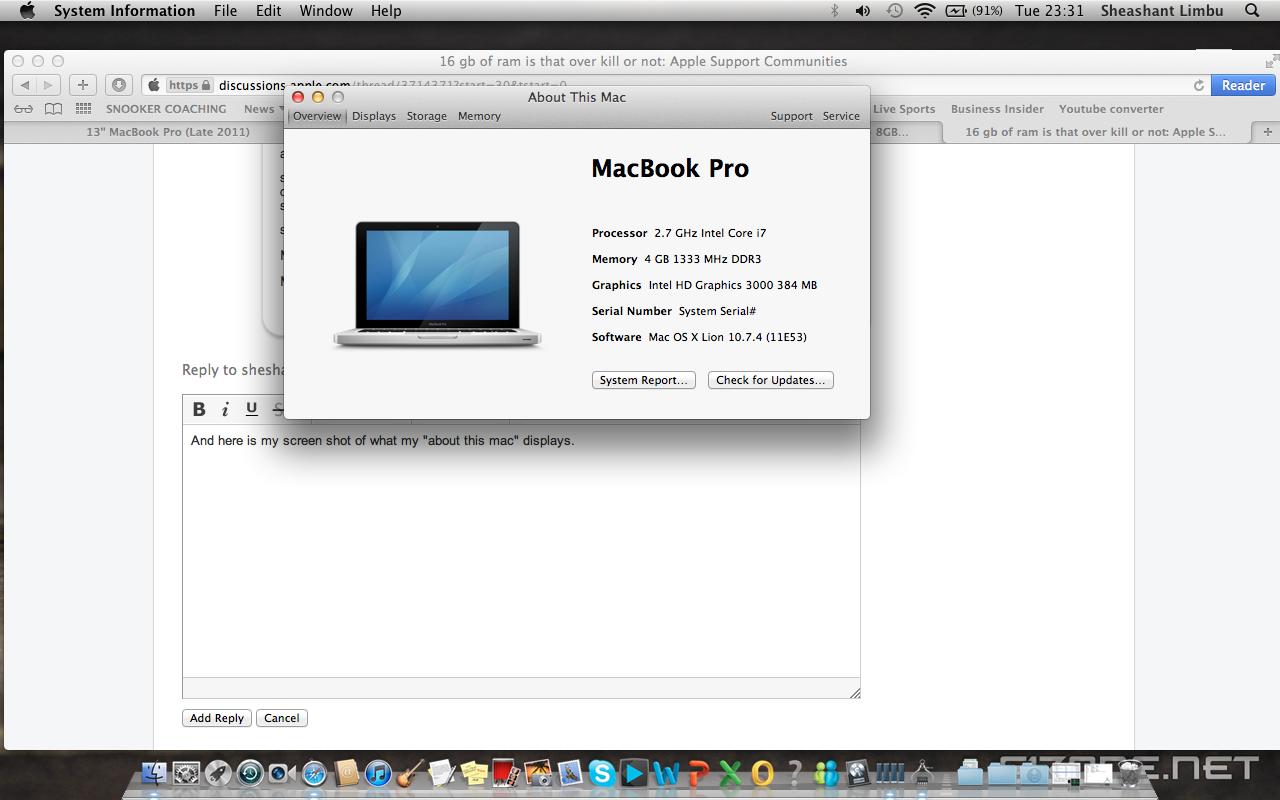Open the Bluetooth status menu

(x=835, y=11)
